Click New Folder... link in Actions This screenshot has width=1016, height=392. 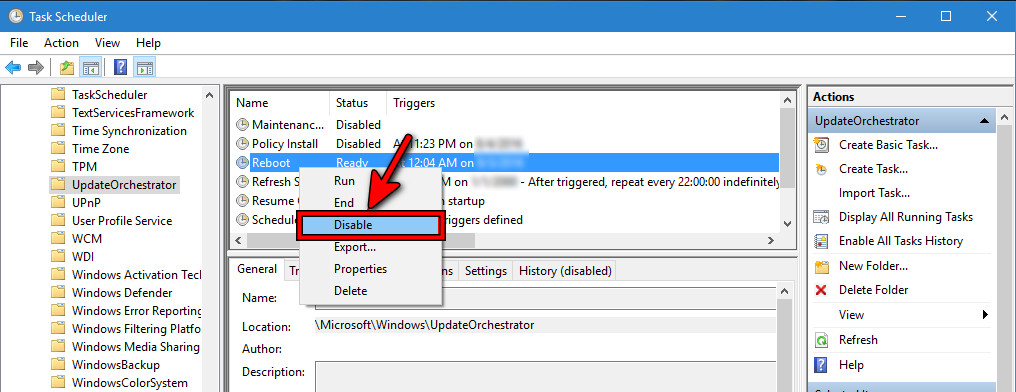click(x=873, y=266)
